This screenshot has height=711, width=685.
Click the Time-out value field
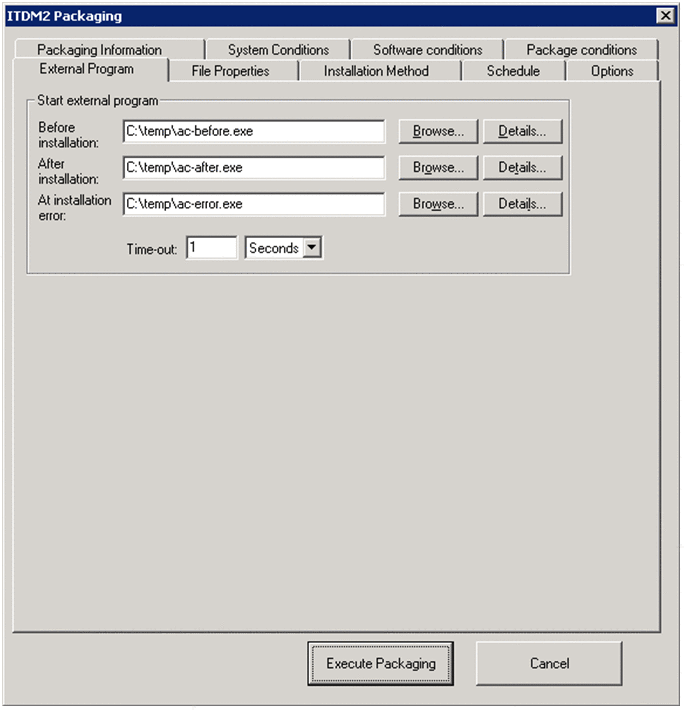click(x=212, y=248)
